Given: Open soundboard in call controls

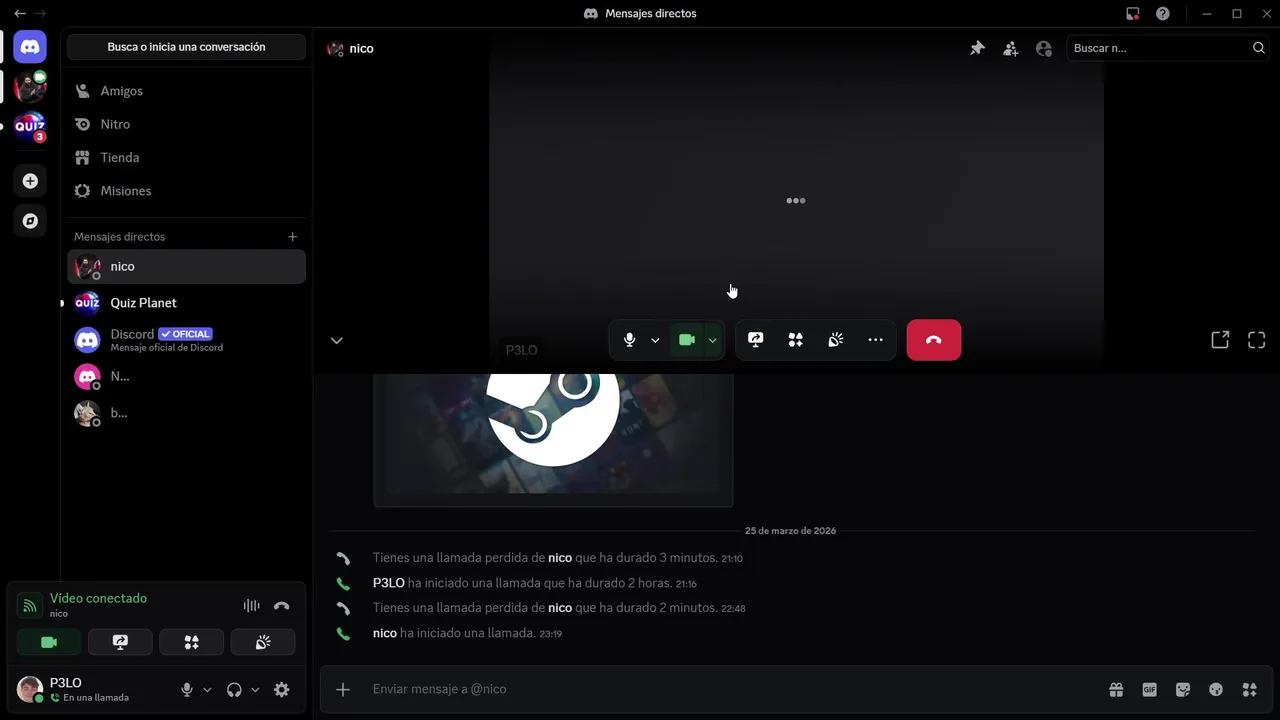Looking at the screenshot, I should 836,340.
